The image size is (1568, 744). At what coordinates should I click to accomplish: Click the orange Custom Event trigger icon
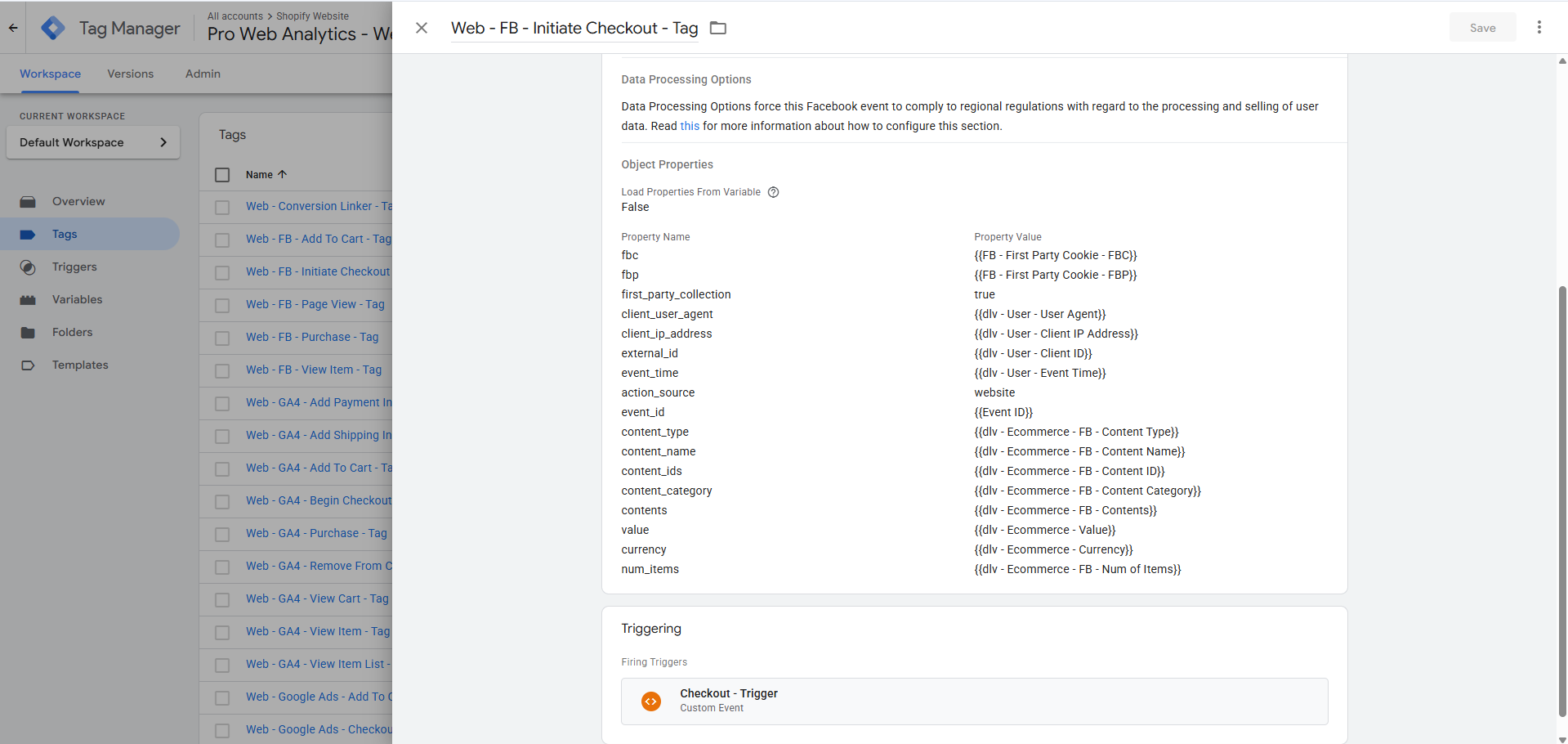651,701
